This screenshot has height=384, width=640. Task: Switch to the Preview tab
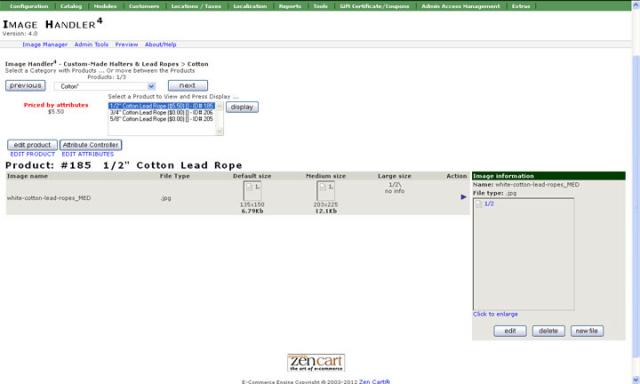(x=127, y=44)
